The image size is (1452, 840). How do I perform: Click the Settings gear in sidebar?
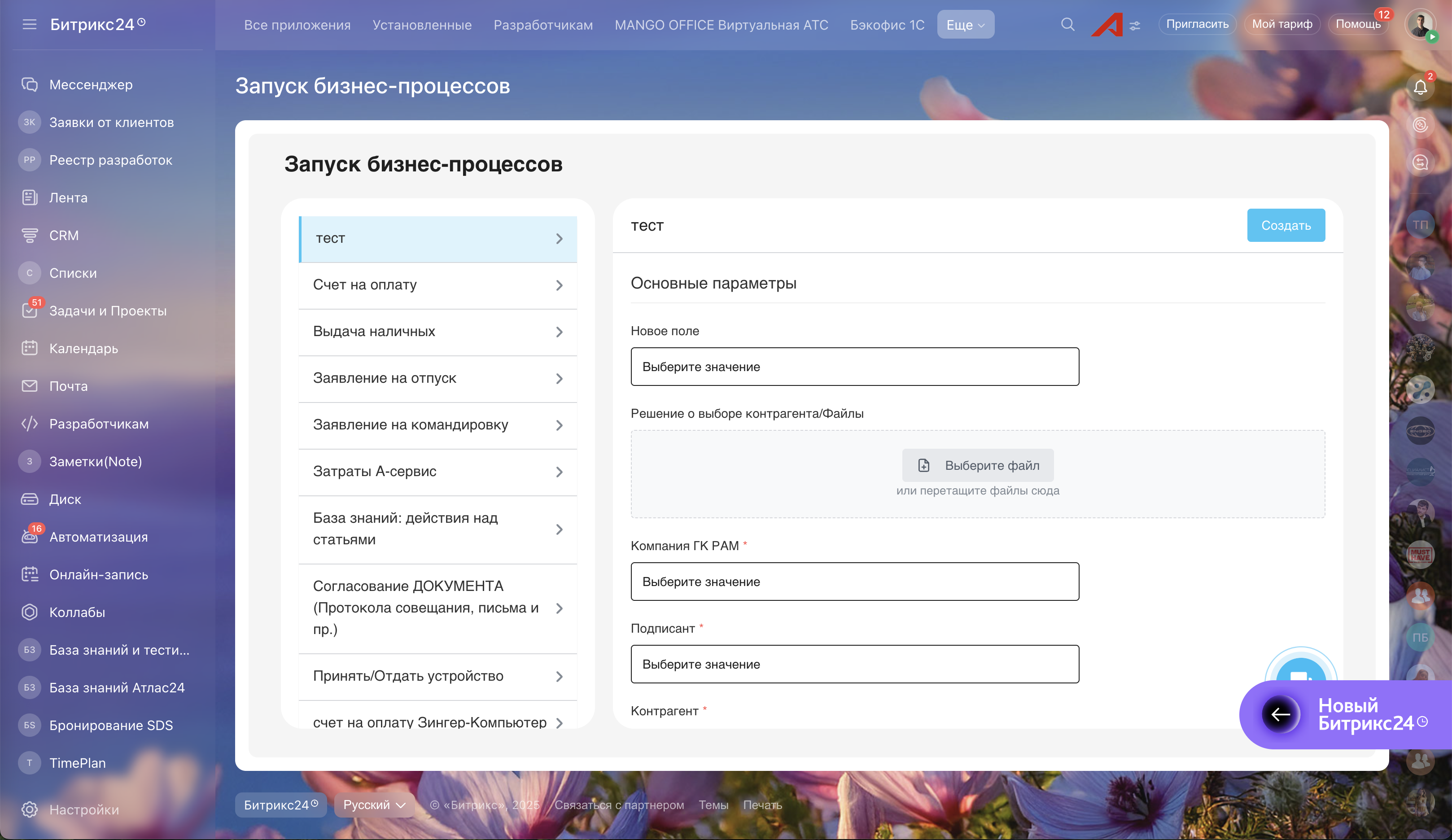coord(29,809)
